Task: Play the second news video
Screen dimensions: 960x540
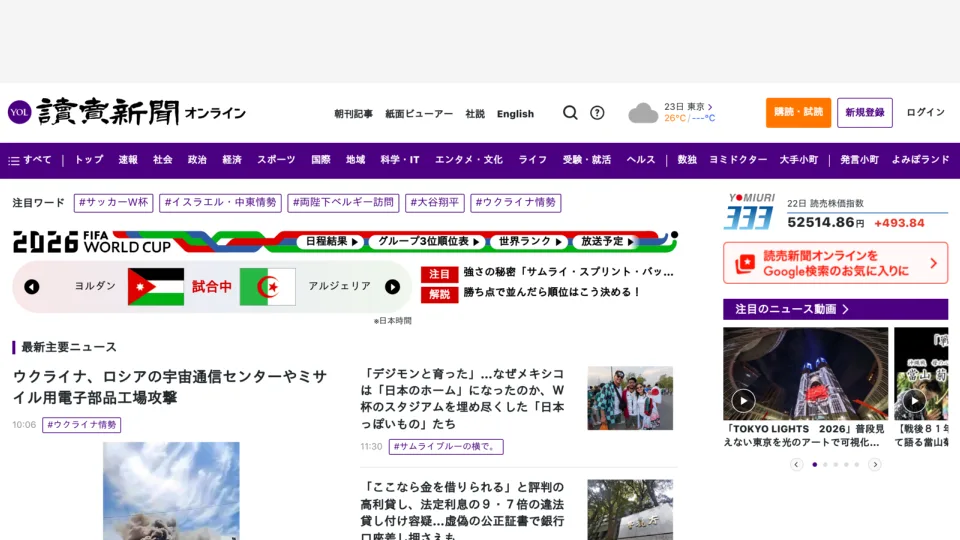Action: pos(914,400)
